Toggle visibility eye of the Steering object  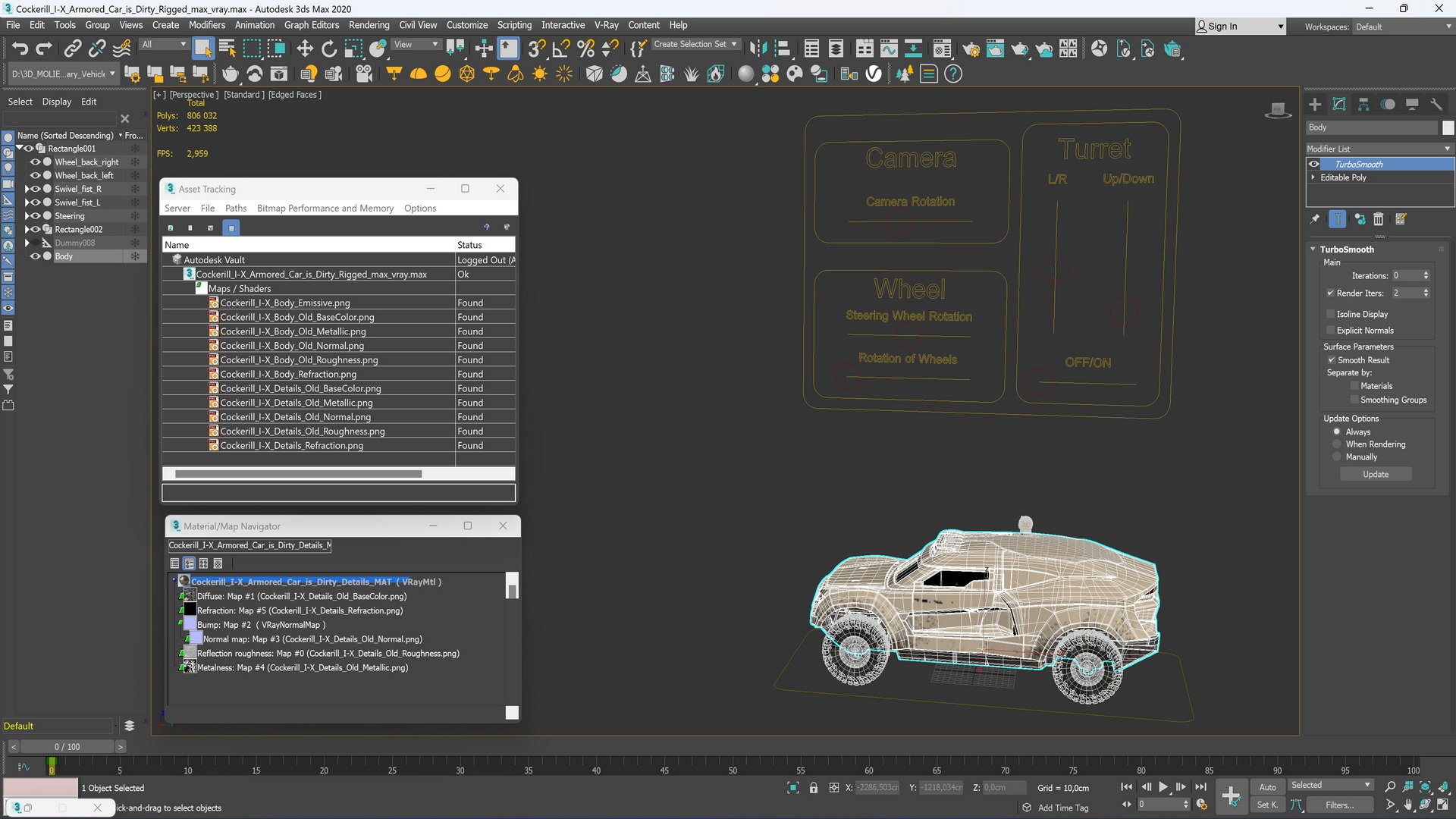coord(35,216)
